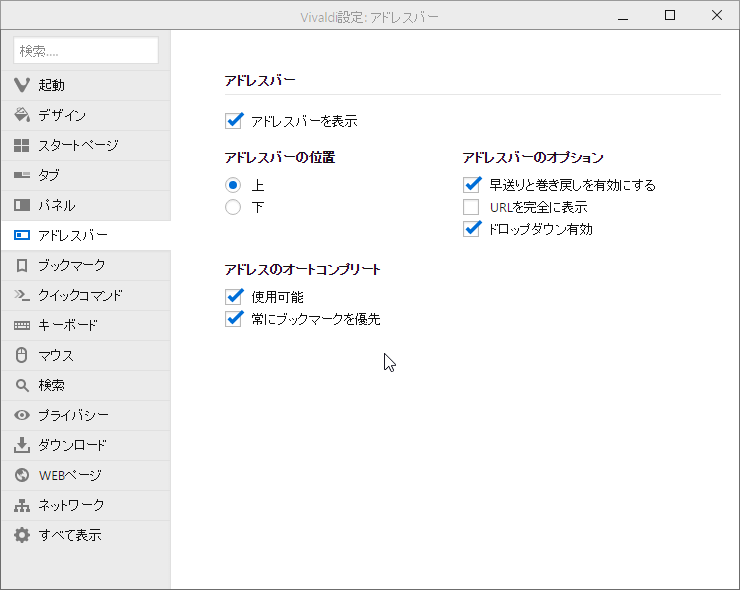Enable URLを完全に表示 checkbox
The image size is (740, 590).
tap(471, 207)
